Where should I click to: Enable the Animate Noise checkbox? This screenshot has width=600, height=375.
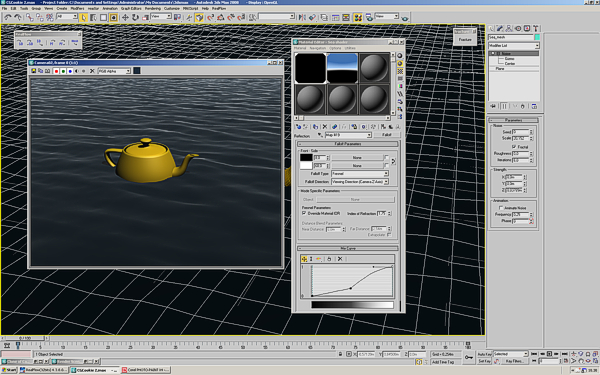501,208
